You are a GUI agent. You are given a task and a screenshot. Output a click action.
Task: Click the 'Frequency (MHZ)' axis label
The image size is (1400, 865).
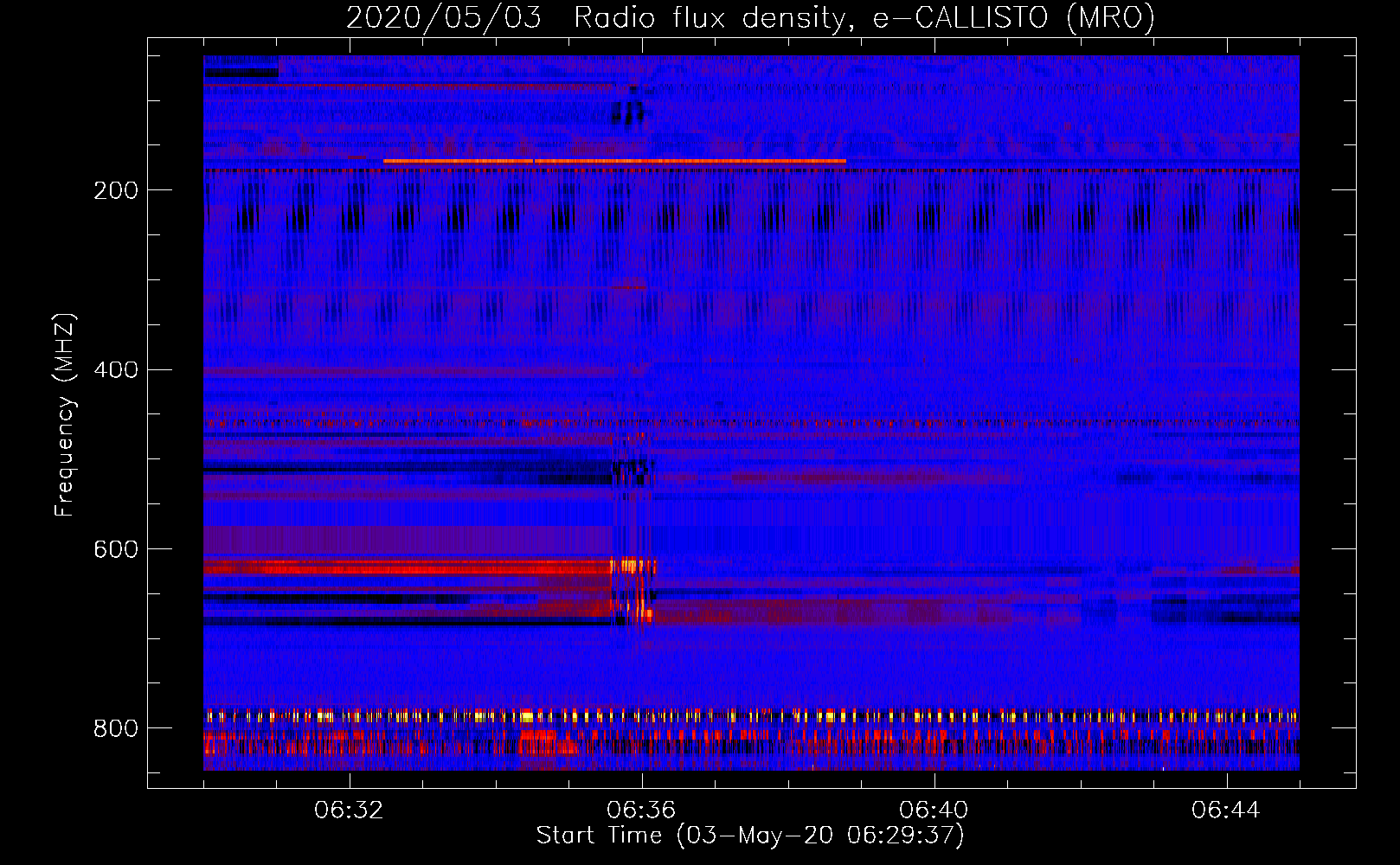click(65, 414)
